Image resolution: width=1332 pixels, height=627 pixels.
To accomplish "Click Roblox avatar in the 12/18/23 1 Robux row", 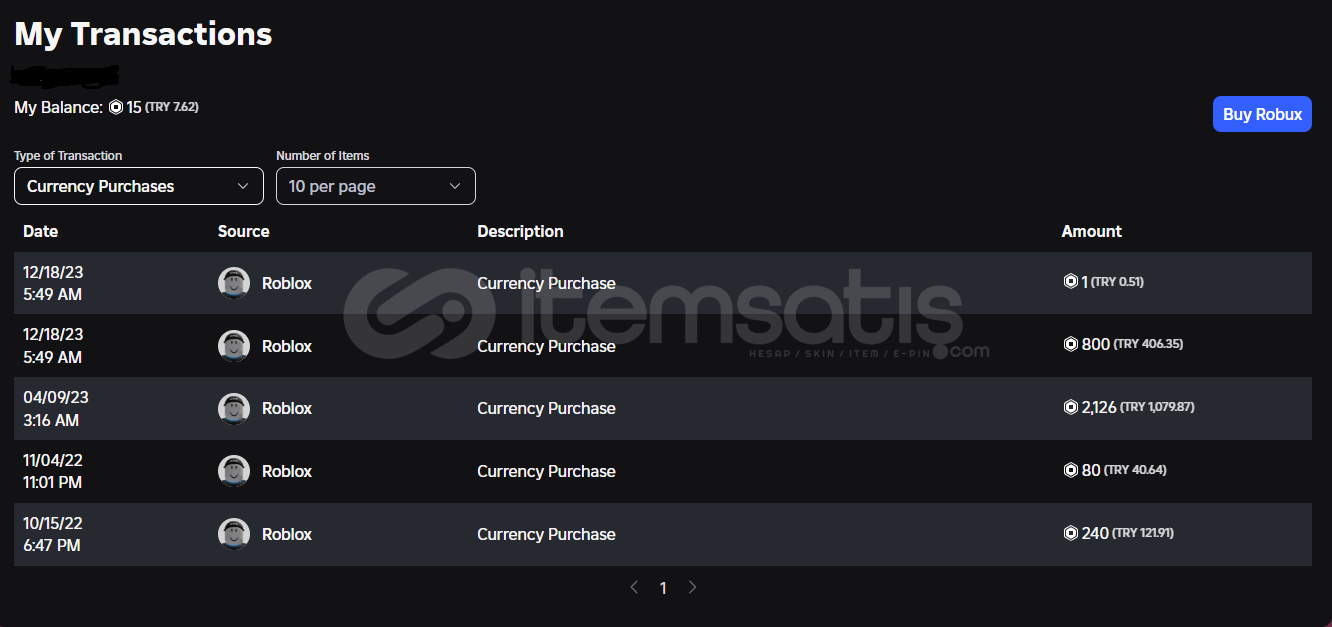I will click(234, 283).
